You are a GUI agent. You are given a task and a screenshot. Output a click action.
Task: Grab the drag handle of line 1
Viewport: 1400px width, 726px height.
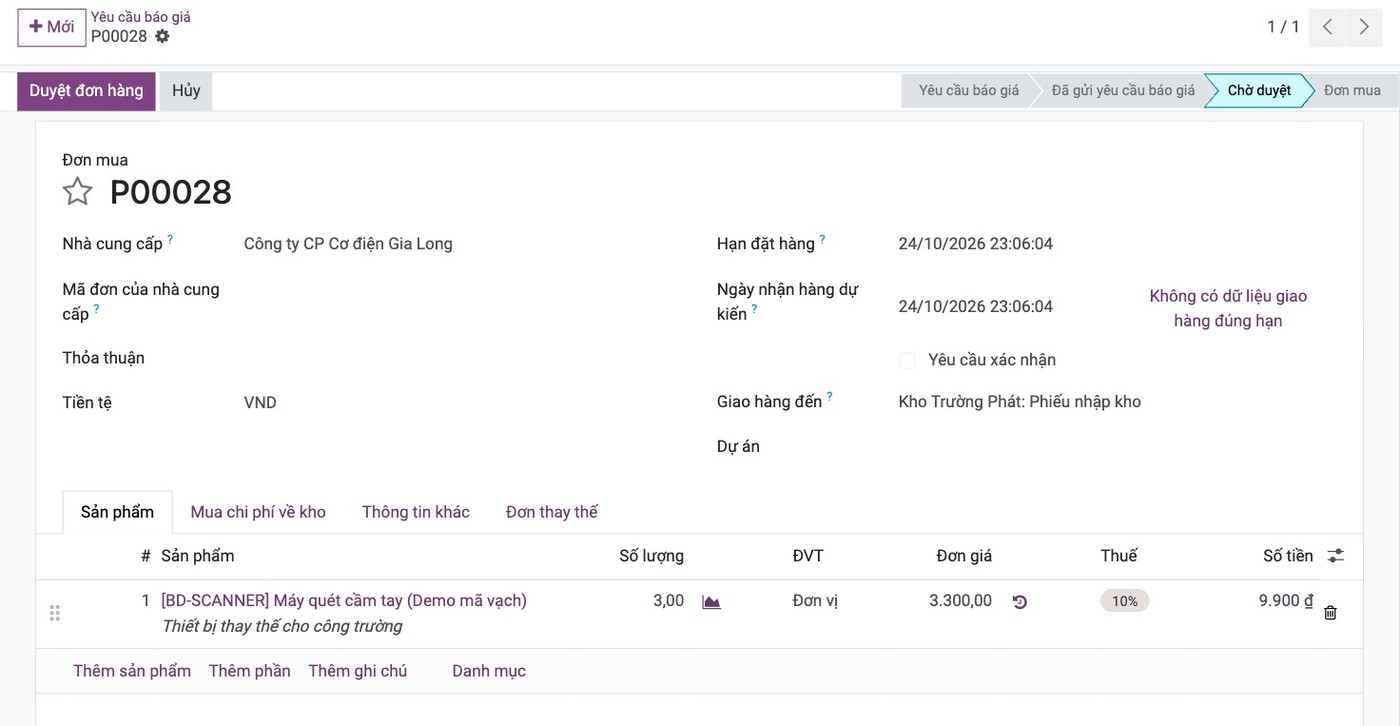[55, 613]
